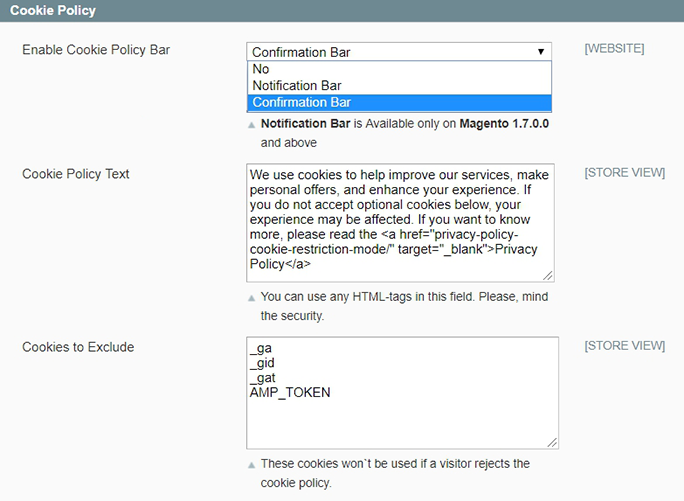Click the AMP_TOKEN line in the exclude list
This screenshot has height=501, width=684.
(290, 393)
